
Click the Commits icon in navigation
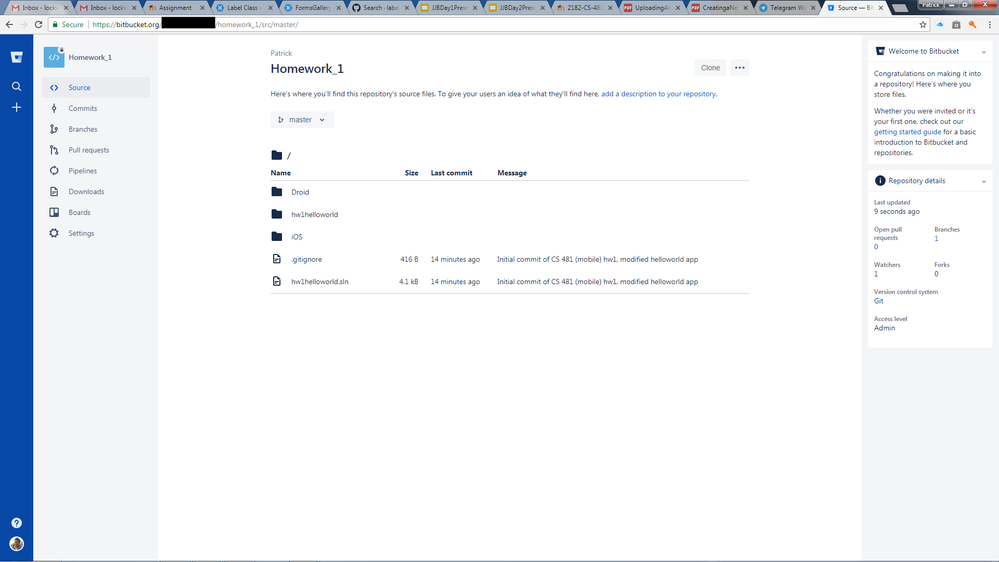(54, 108)
